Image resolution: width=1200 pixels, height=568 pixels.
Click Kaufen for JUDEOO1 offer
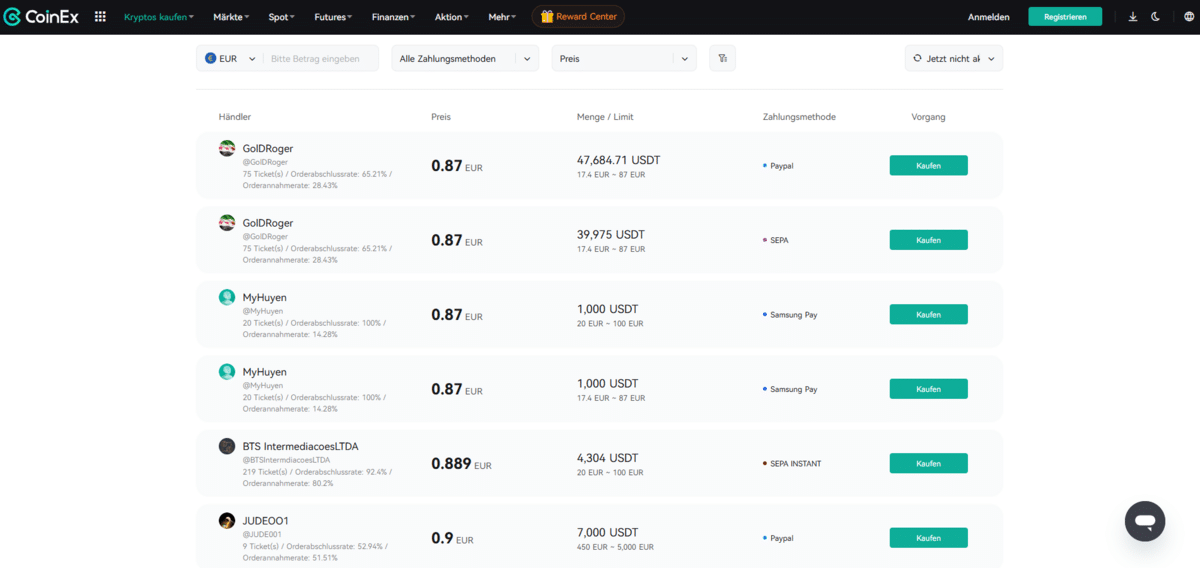[x=928, y=538]
